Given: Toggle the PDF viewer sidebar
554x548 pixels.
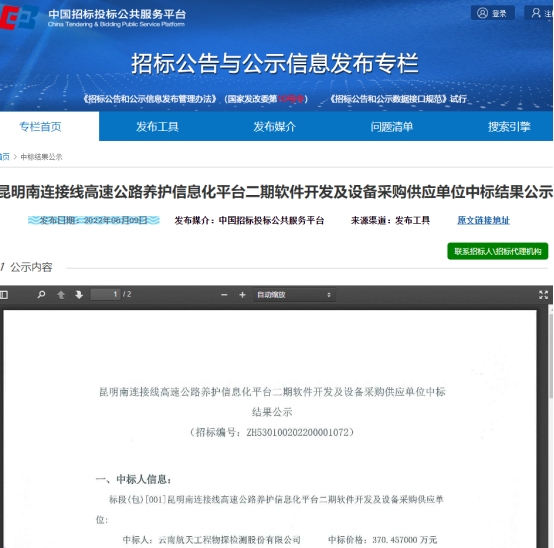Looking at the screenshot, I should 4,295.
